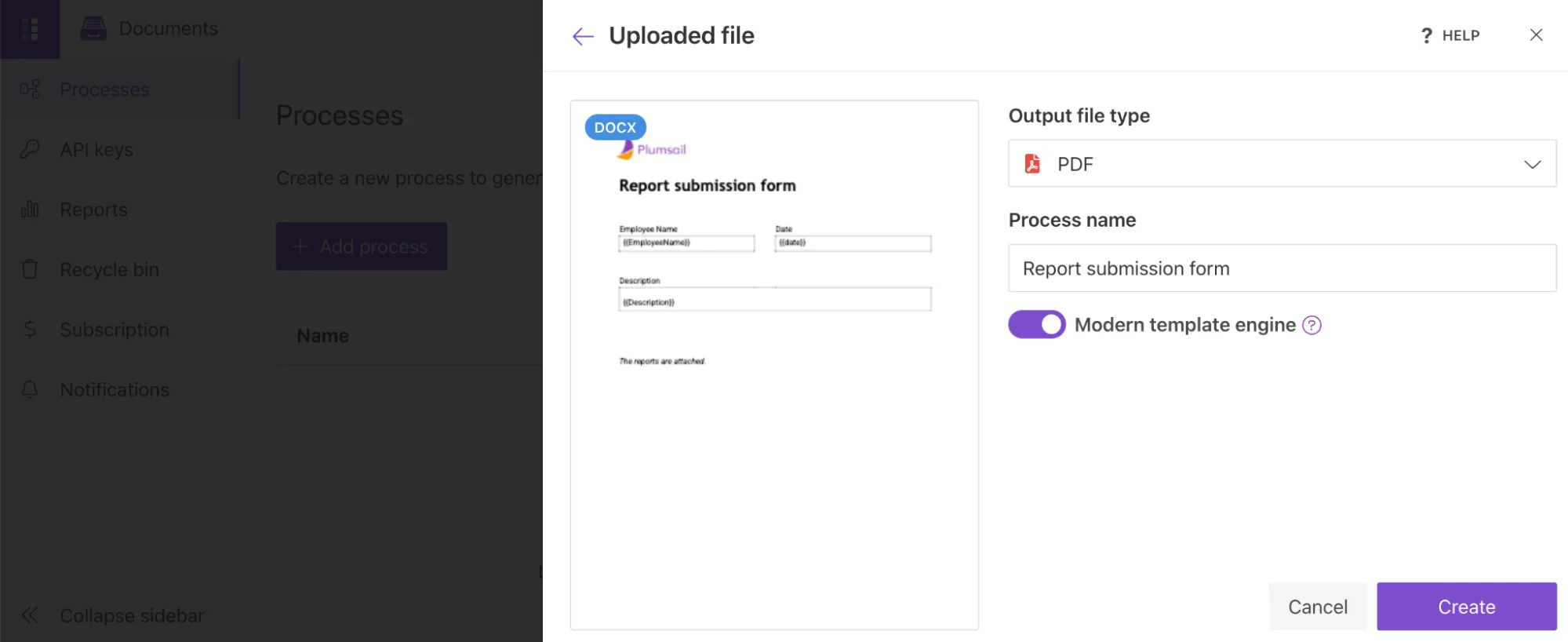Click the Process name input field
The width and height of the screenshot is (1568, 642).
coord(1282,268)
